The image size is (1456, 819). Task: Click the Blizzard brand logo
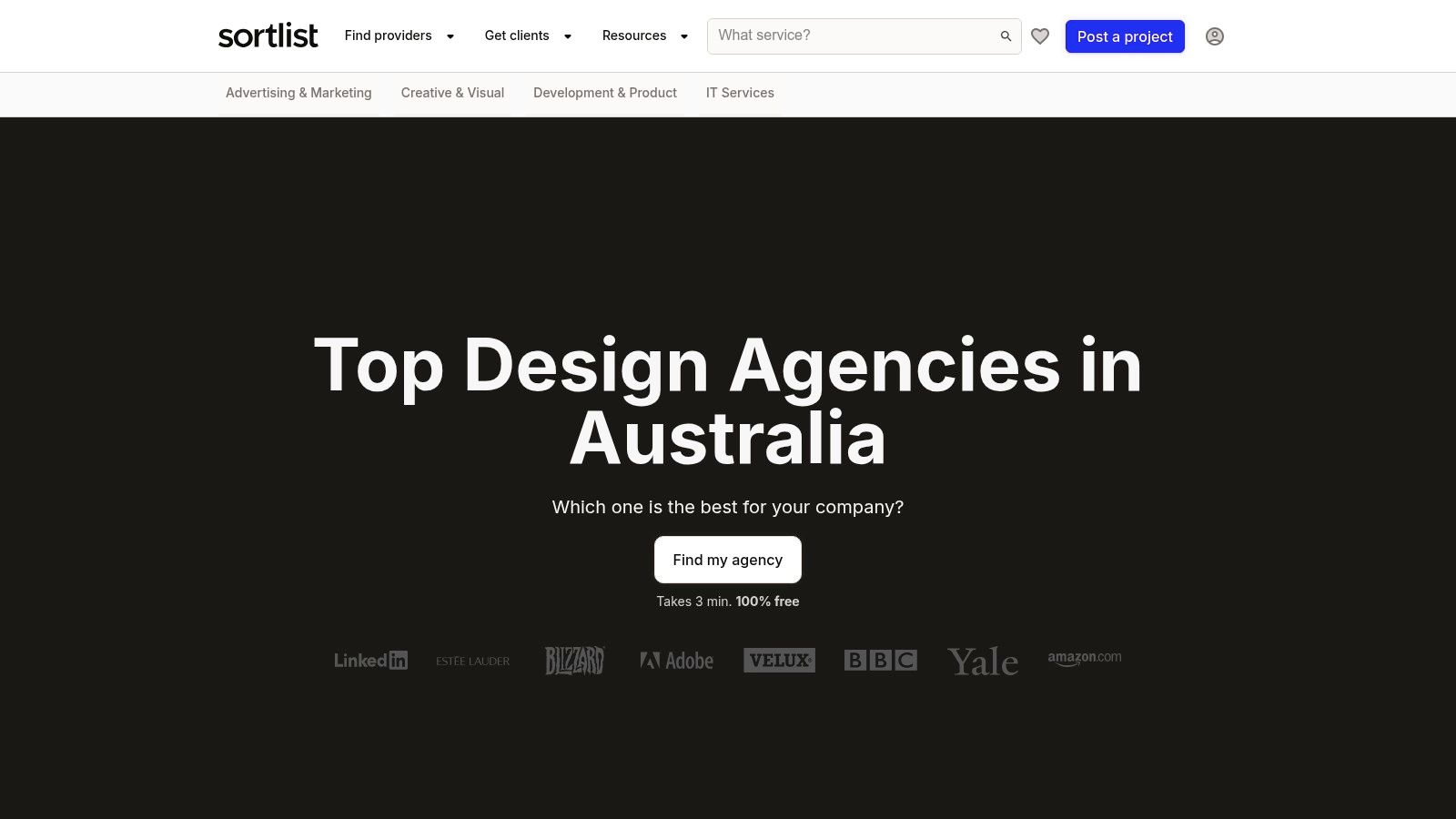click(x=574, y=661)
